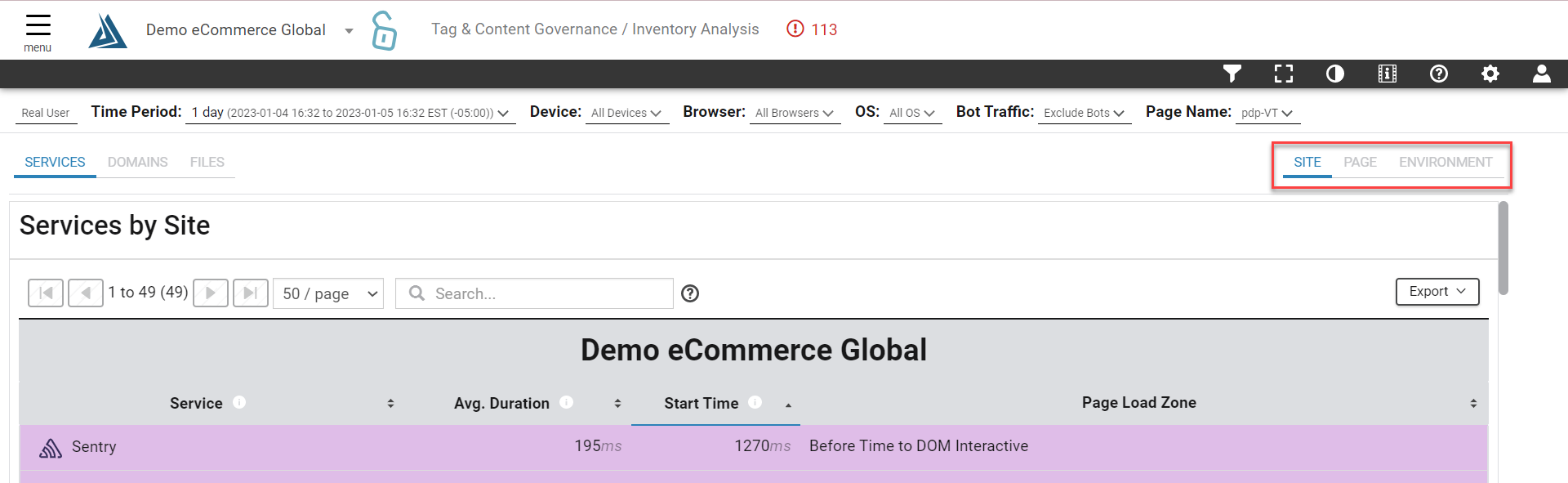Open the hamburger menu
The image size is (1568, 483).
coord(38,33)
